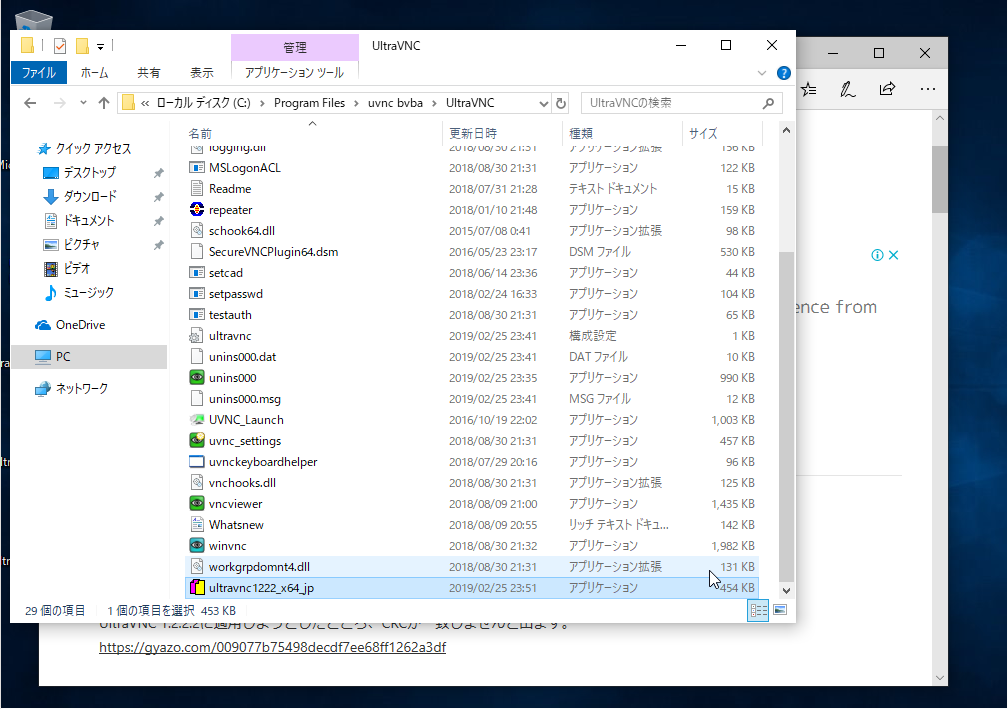The height and width of the screenshot is (709, 1008).
Task: Switch to large icons view layout
Action: tap(779, 610)
